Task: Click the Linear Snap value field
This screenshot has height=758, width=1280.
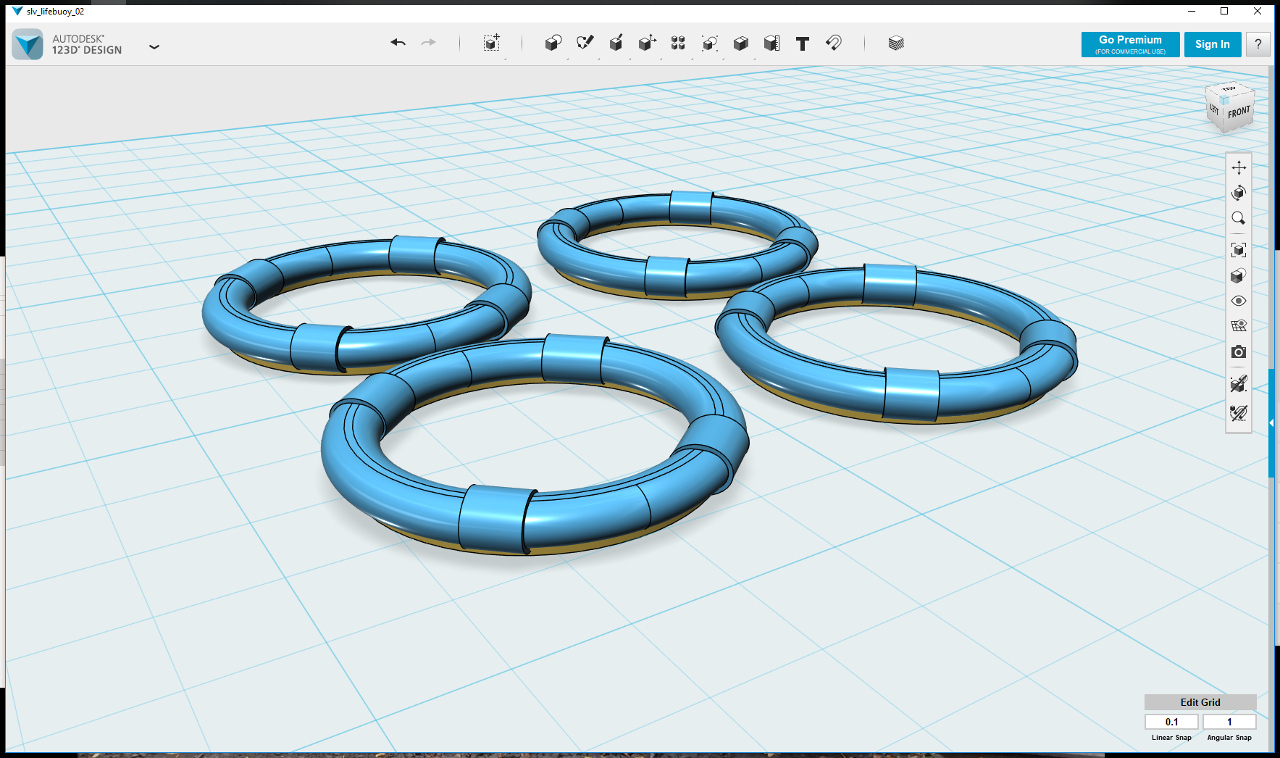Action: 1171,722
